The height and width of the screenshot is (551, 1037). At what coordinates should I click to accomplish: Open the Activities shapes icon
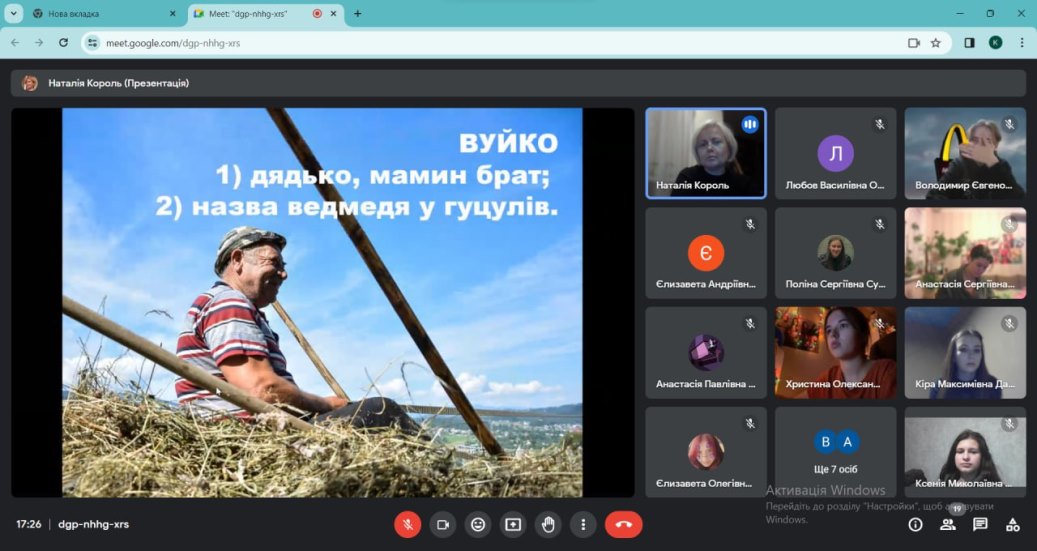click(x=1013, y=525)
